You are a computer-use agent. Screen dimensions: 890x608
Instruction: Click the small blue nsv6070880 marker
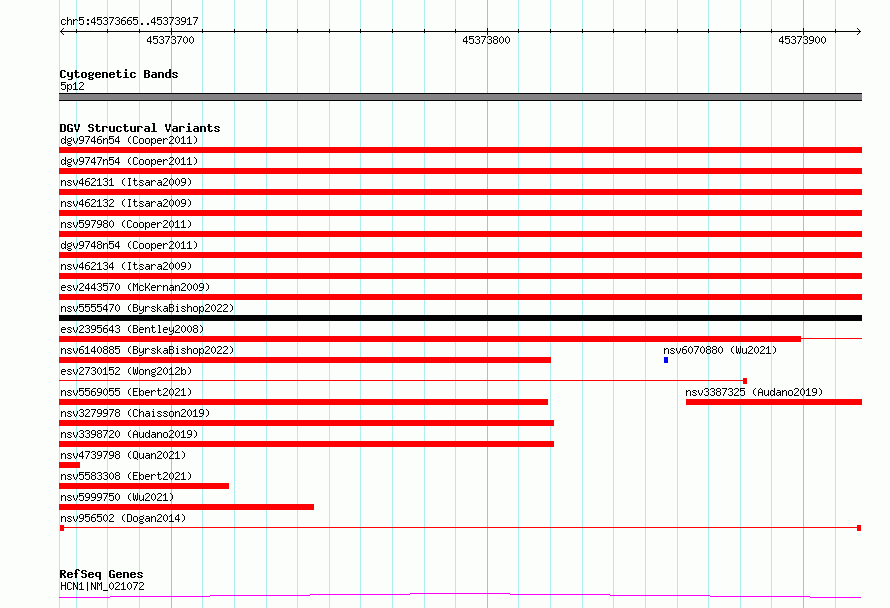pyautogui.click(x=666, y=360)
